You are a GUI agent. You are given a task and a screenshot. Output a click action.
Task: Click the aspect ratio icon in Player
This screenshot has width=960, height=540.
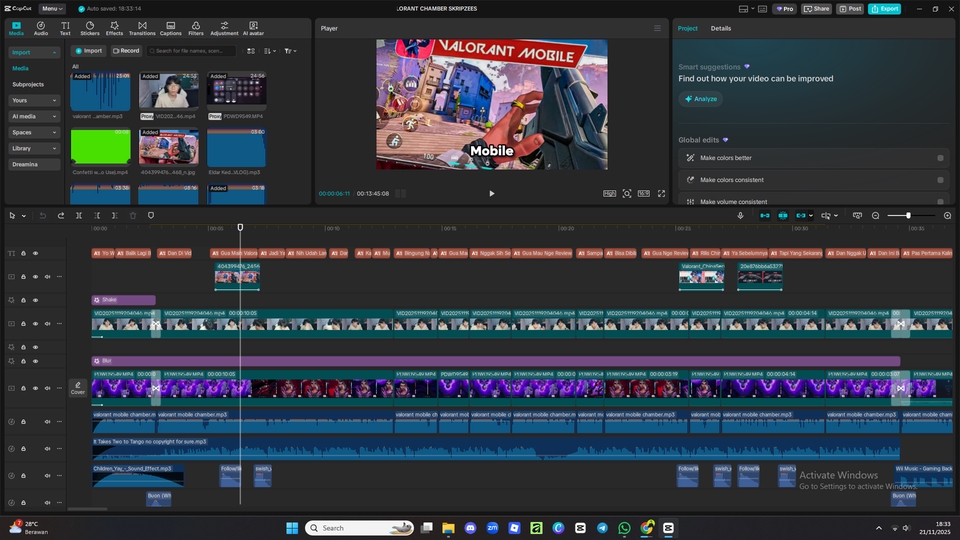pyautogui.click(x=643, y=193)
